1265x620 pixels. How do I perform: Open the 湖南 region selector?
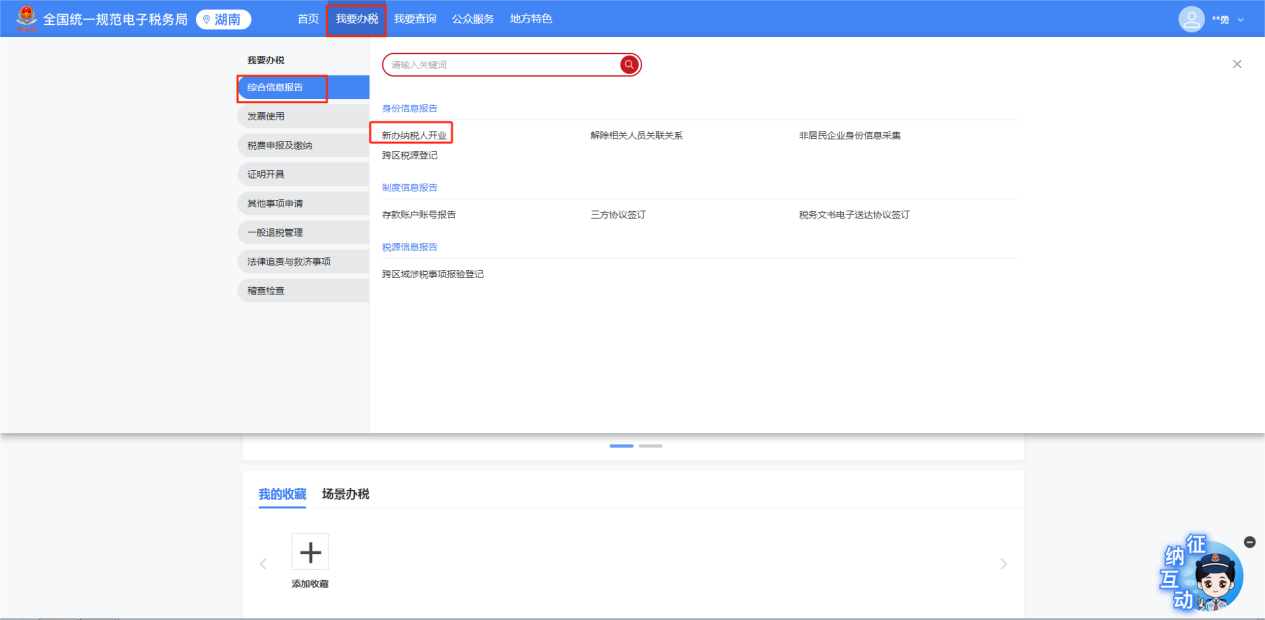click(x=223, y=19)
